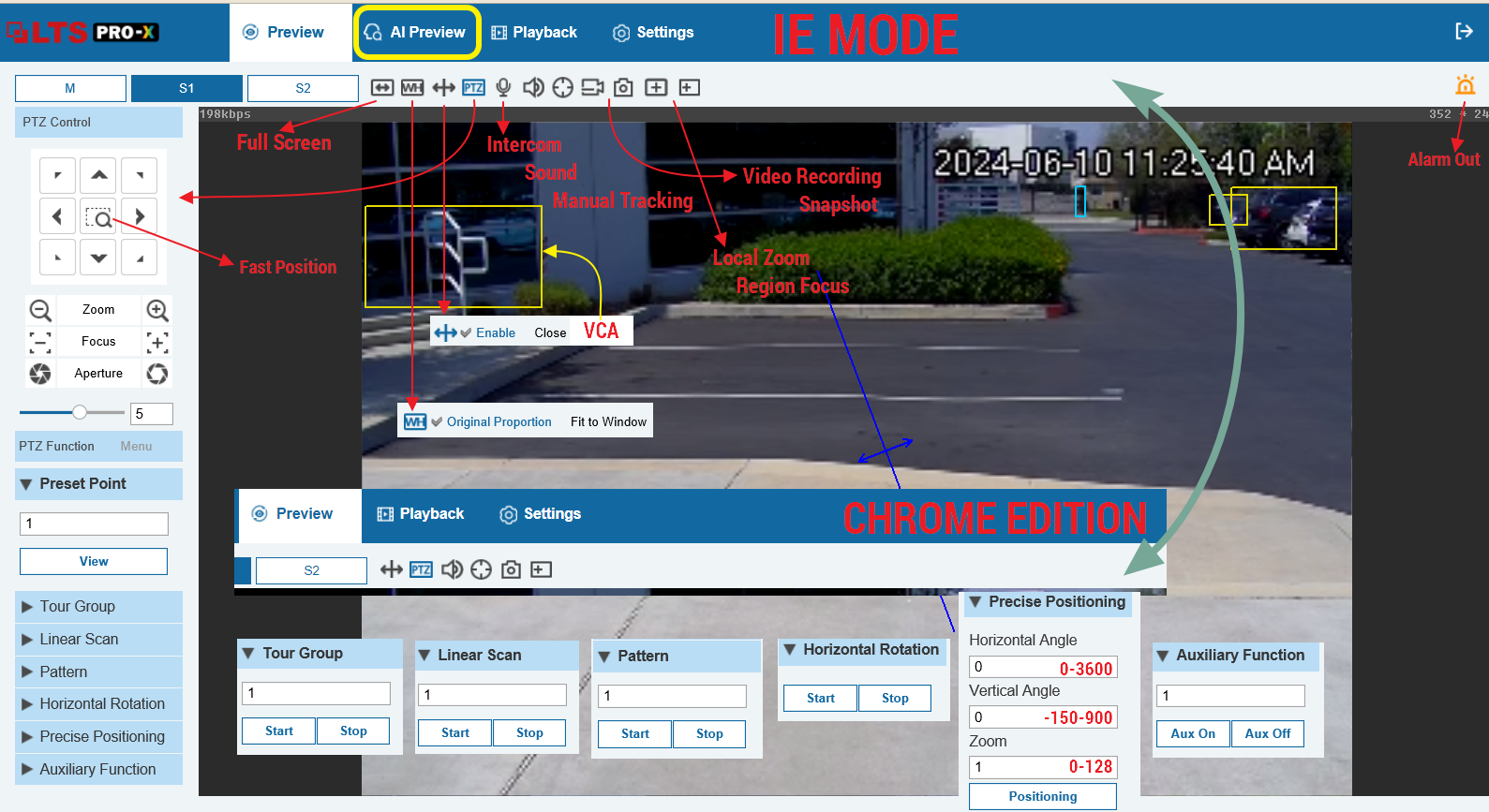Collapse the Preset Point section
1489x812 pixels.
[x=26, y=484]
